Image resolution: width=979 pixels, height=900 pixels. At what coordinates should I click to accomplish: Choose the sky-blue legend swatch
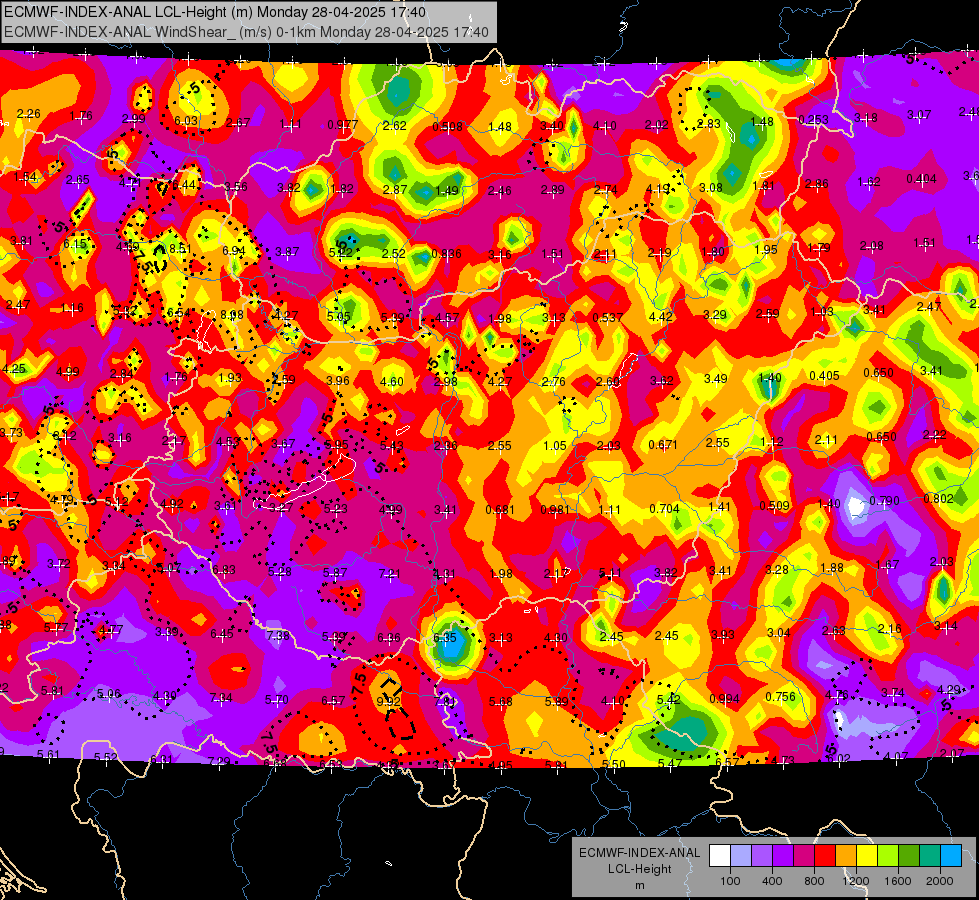(950, 856)
